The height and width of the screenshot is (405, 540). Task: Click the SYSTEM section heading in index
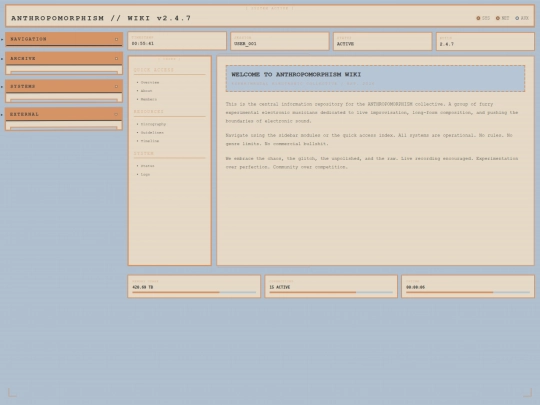click(144, 154)
